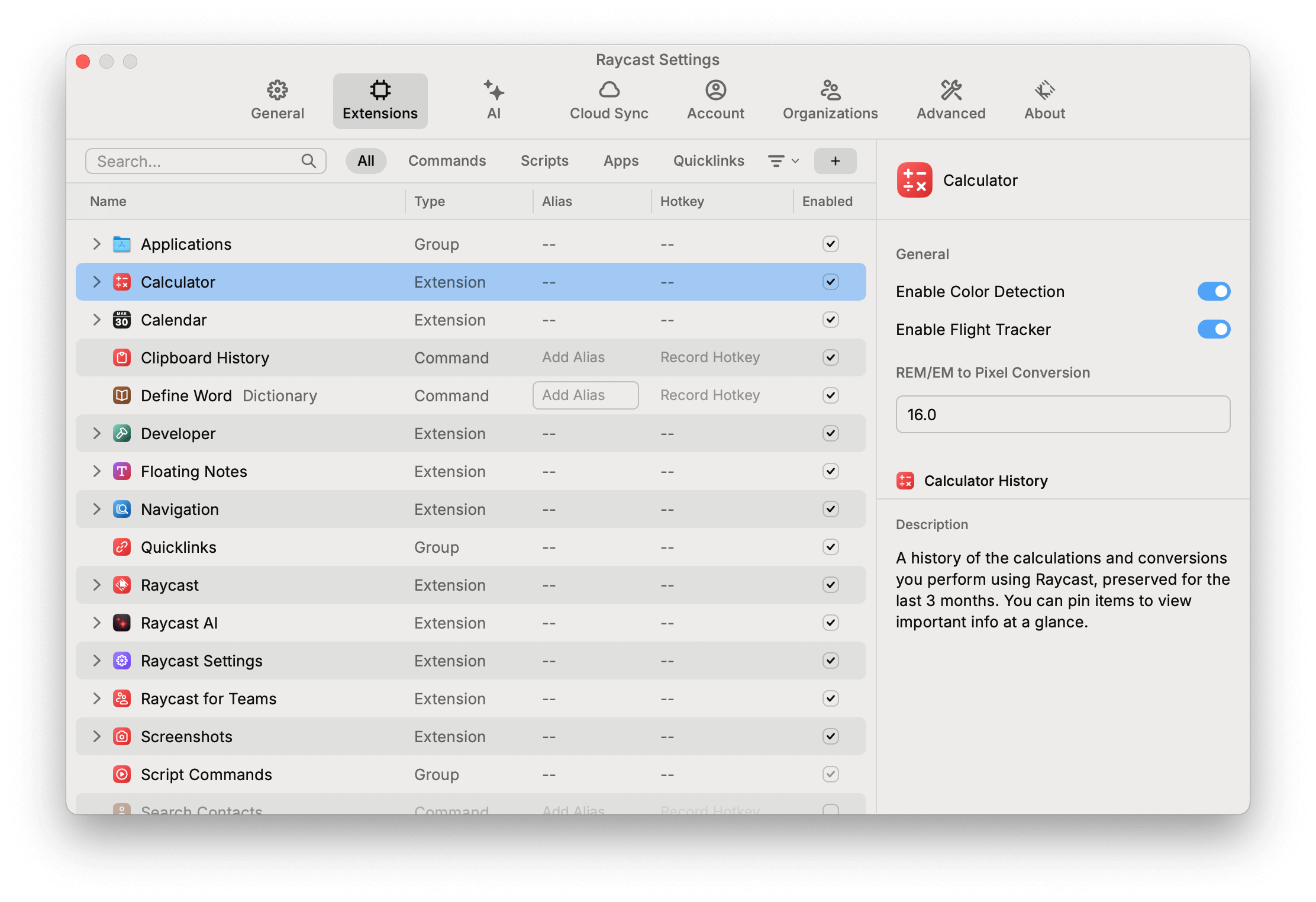Click the Calculator row icon

point(122,282)
